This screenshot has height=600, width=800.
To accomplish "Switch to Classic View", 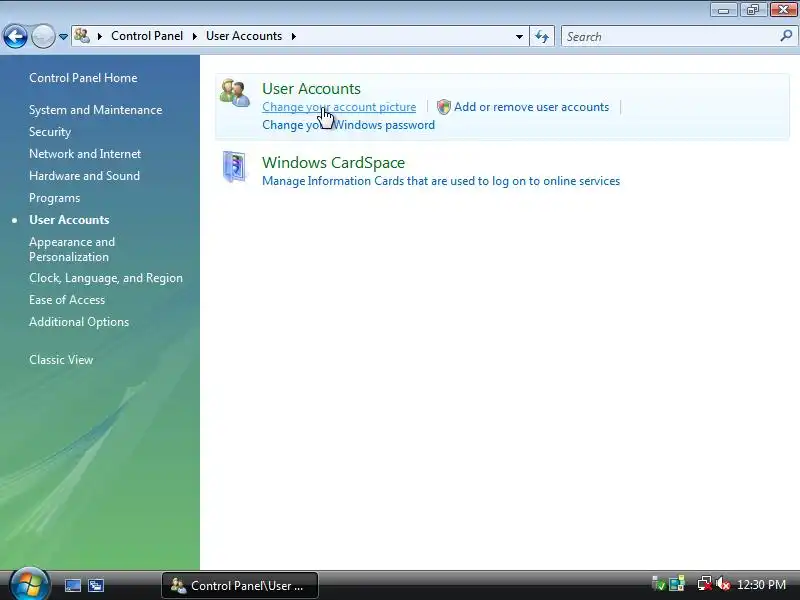I will point(61,360).
